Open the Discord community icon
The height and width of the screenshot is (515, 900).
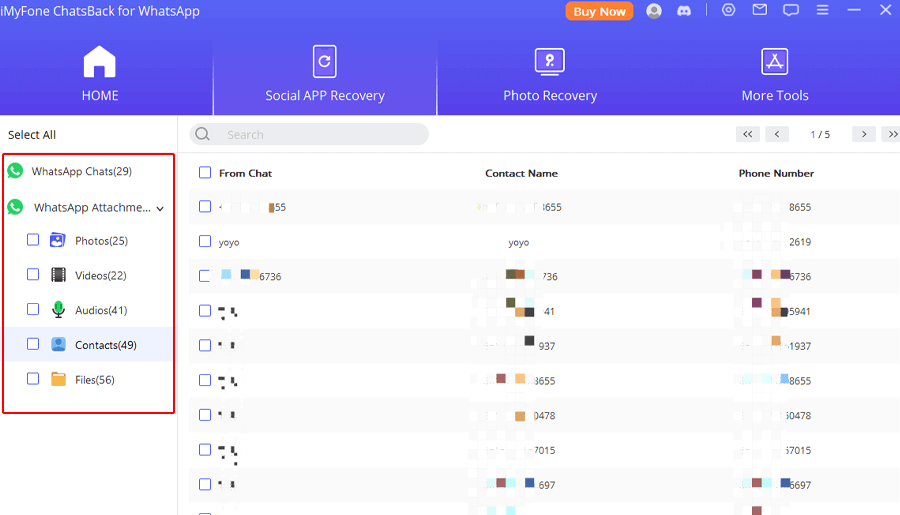tap(684, 11)
